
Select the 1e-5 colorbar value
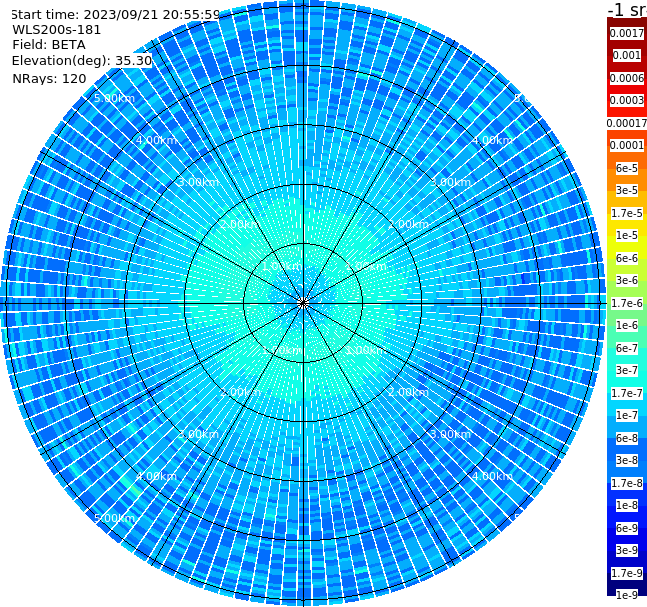pos(626,235)
